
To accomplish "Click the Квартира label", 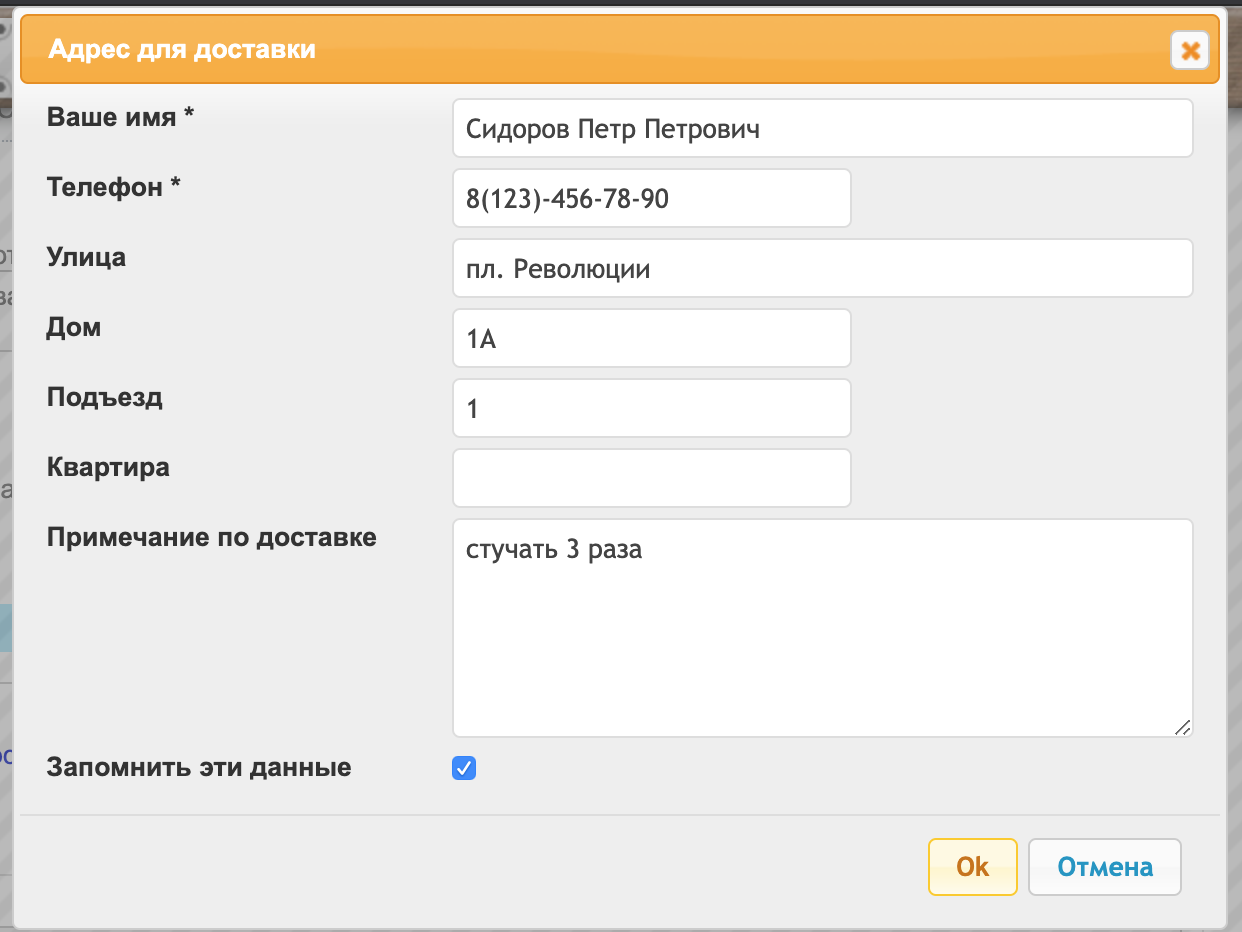I will click(108, 467).
